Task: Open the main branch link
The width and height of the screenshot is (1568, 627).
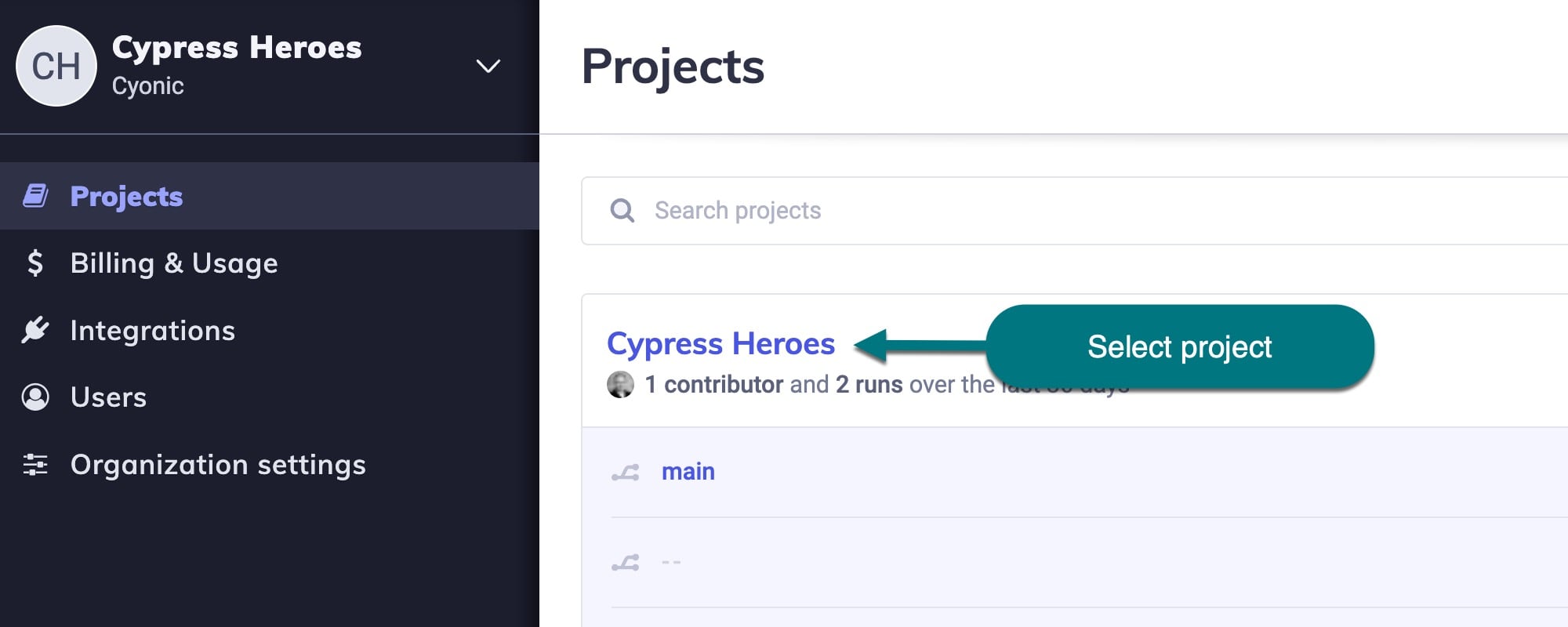Action: point(688,472)
